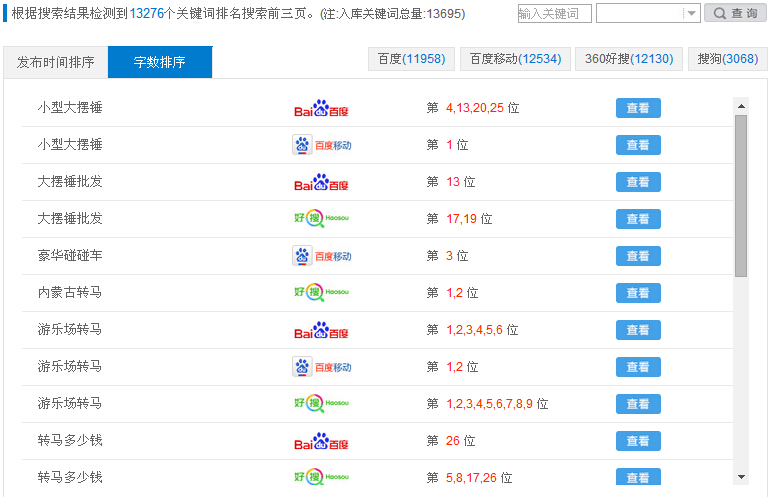
Task: Click ranking text 5,8,17,26
Action: pyautogui.click(x=471, y=478)
